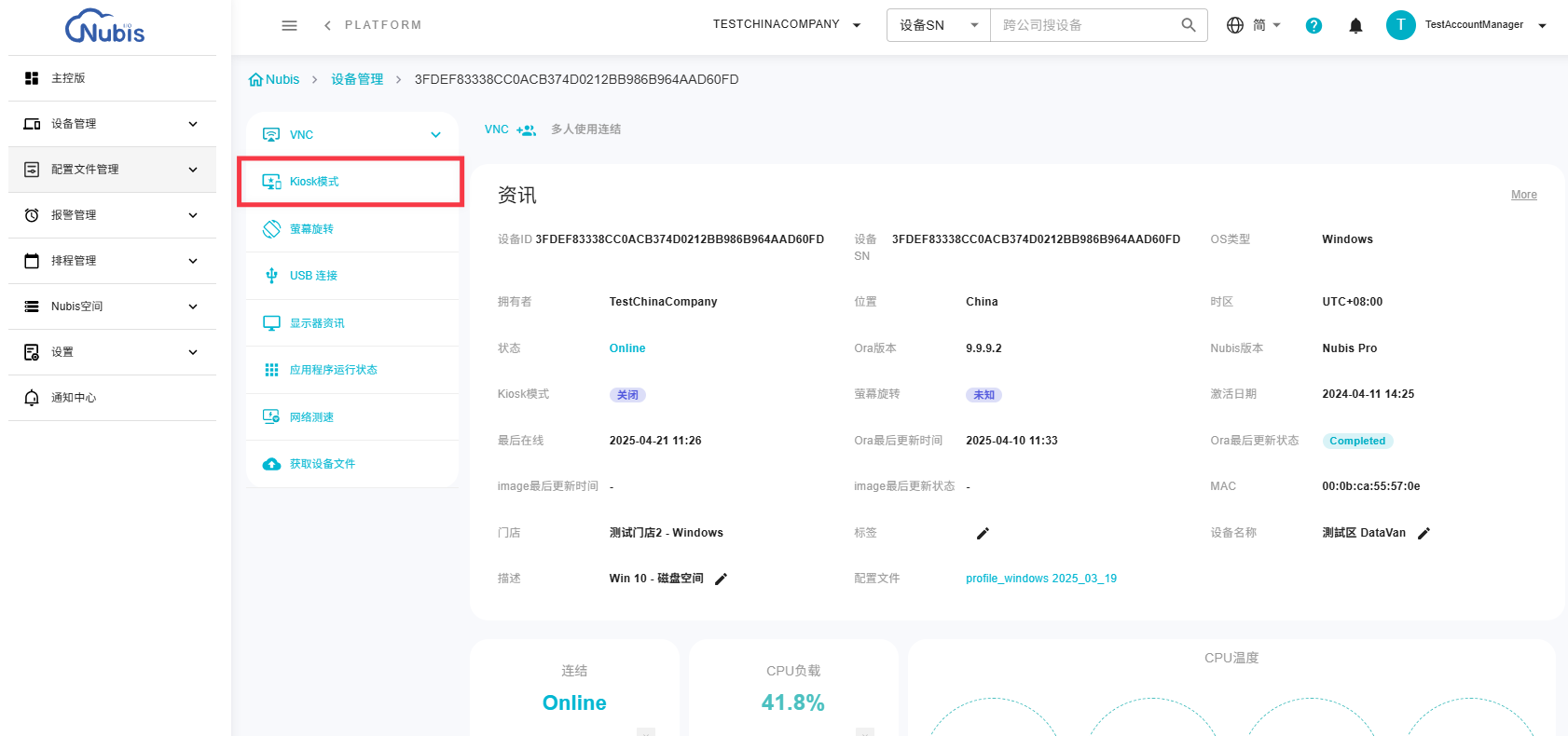
Task: Toggle the hamburger menu icon
Action: click(x=289, y=25)
